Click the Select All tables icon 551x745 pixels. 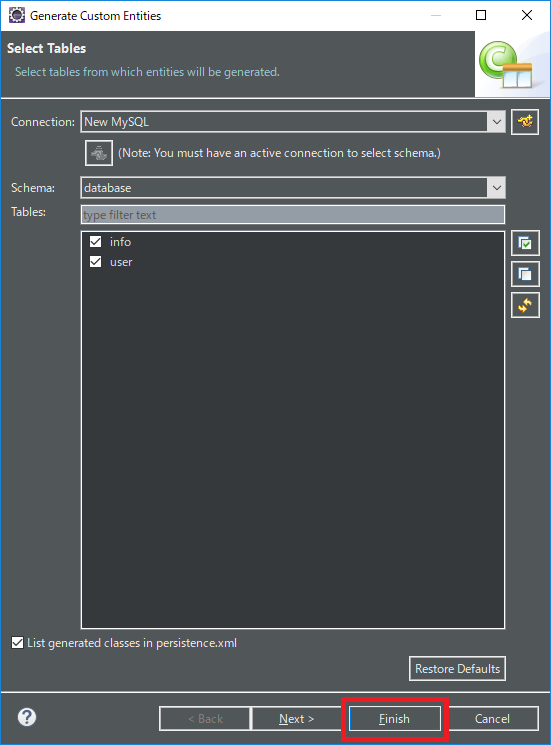point(525,244)
